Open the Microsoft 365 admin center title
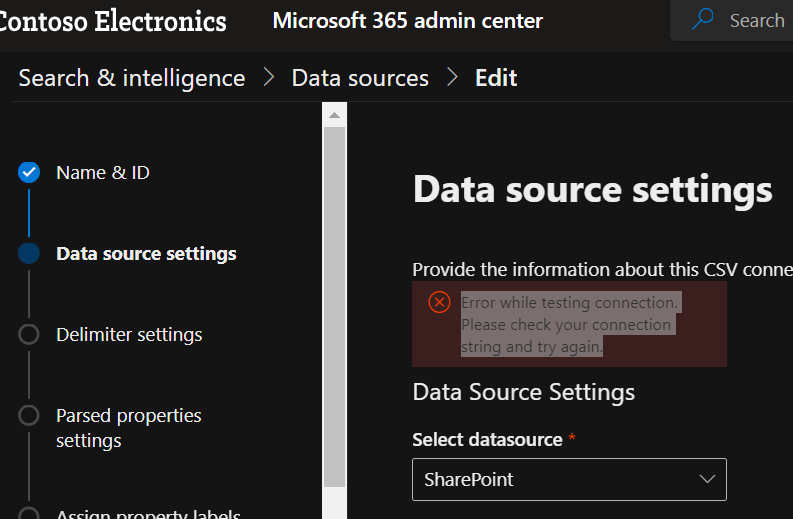Screen dimensions: 793x519 [407, 20]
